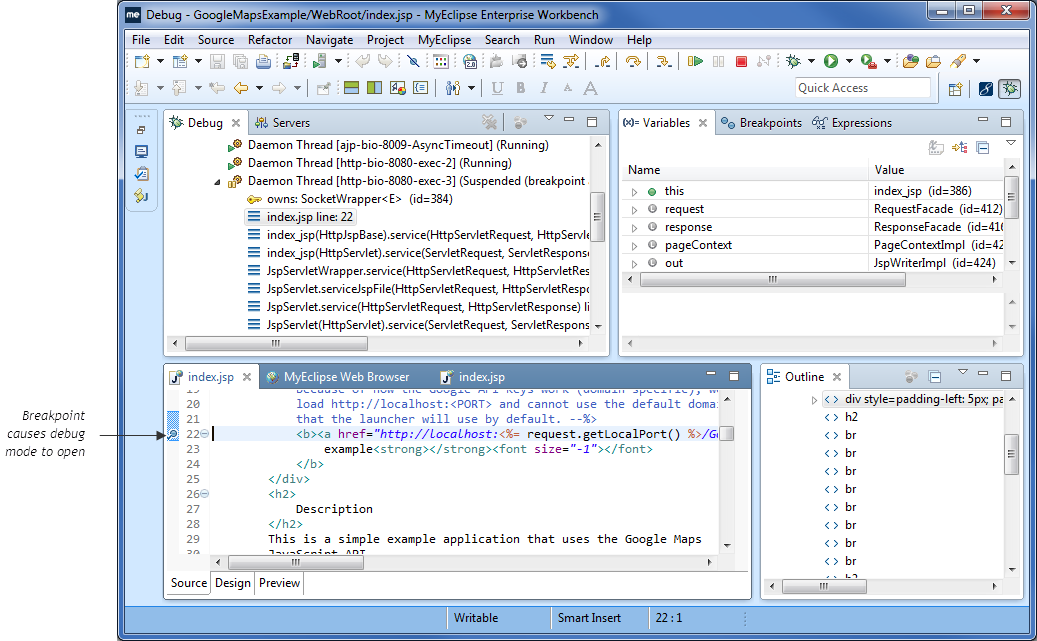Open Run button dropdown arrow
Viewport: 1037px width, 641px height.
point(849,62)
